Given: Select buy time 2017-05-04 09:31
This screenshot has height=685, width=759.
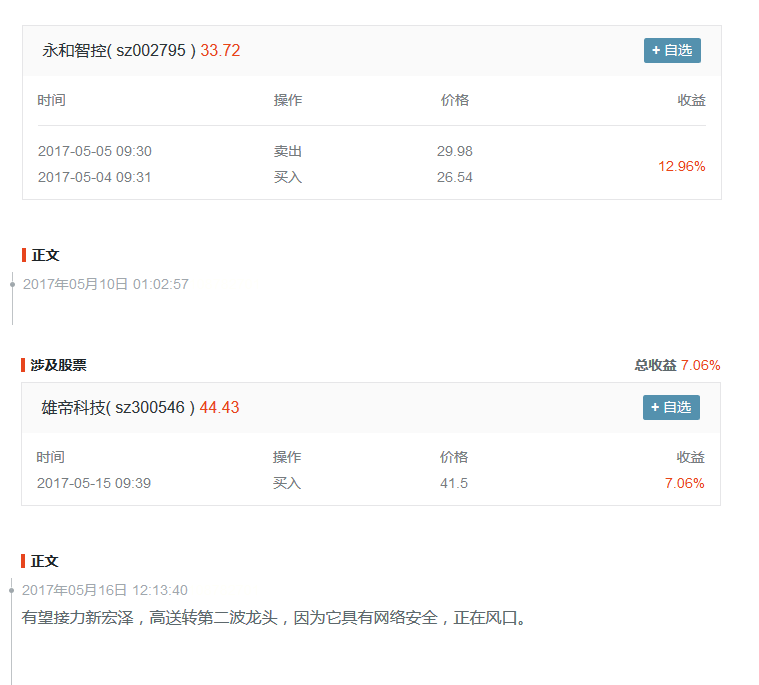Looking at the screenshot, I should (94, 177).
